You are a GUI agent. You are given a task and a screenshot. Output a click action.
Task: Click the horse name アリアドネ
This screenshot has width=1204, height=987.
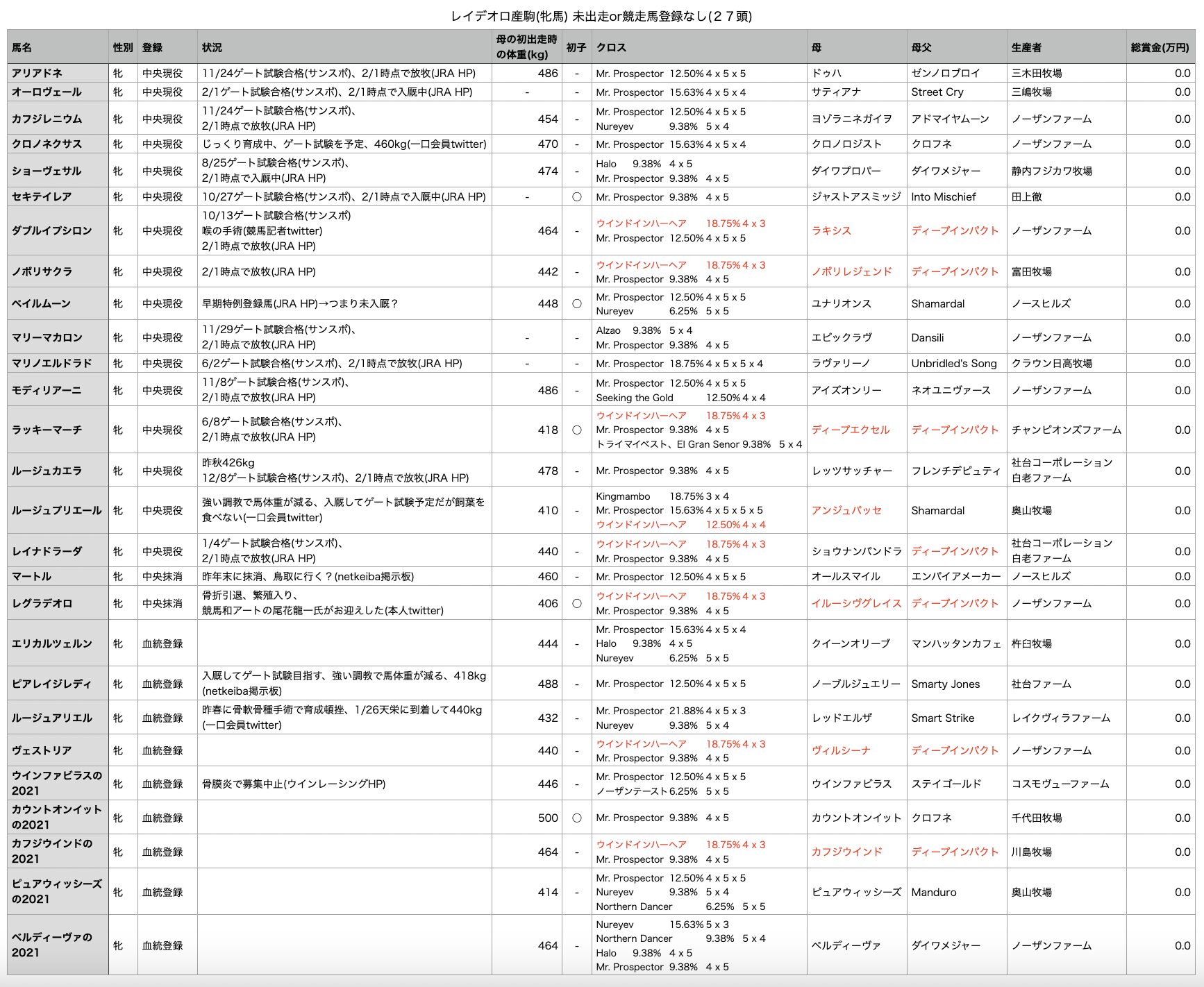pos(37,73)
